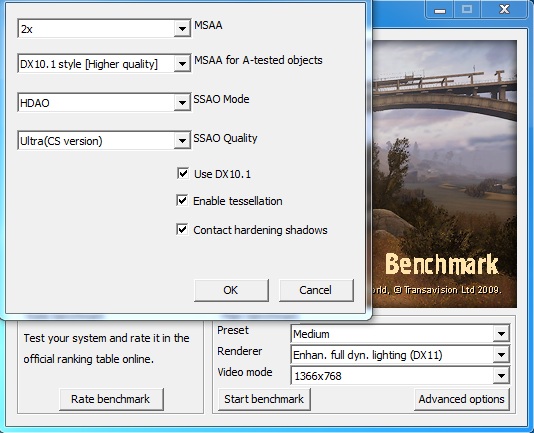534x433 pixels.
Task: Minimize the benchmark launcher window
Action: [440, 10]
